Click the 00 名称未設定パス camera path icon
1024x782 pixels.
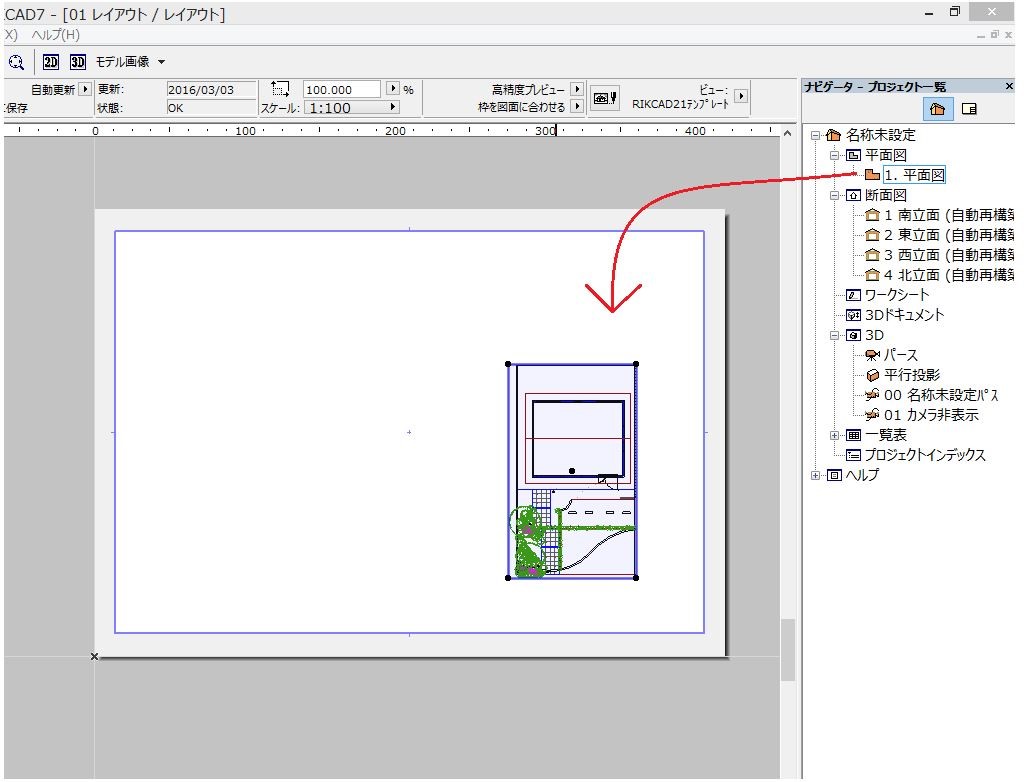pyautogui.click(x=872, y=395)
